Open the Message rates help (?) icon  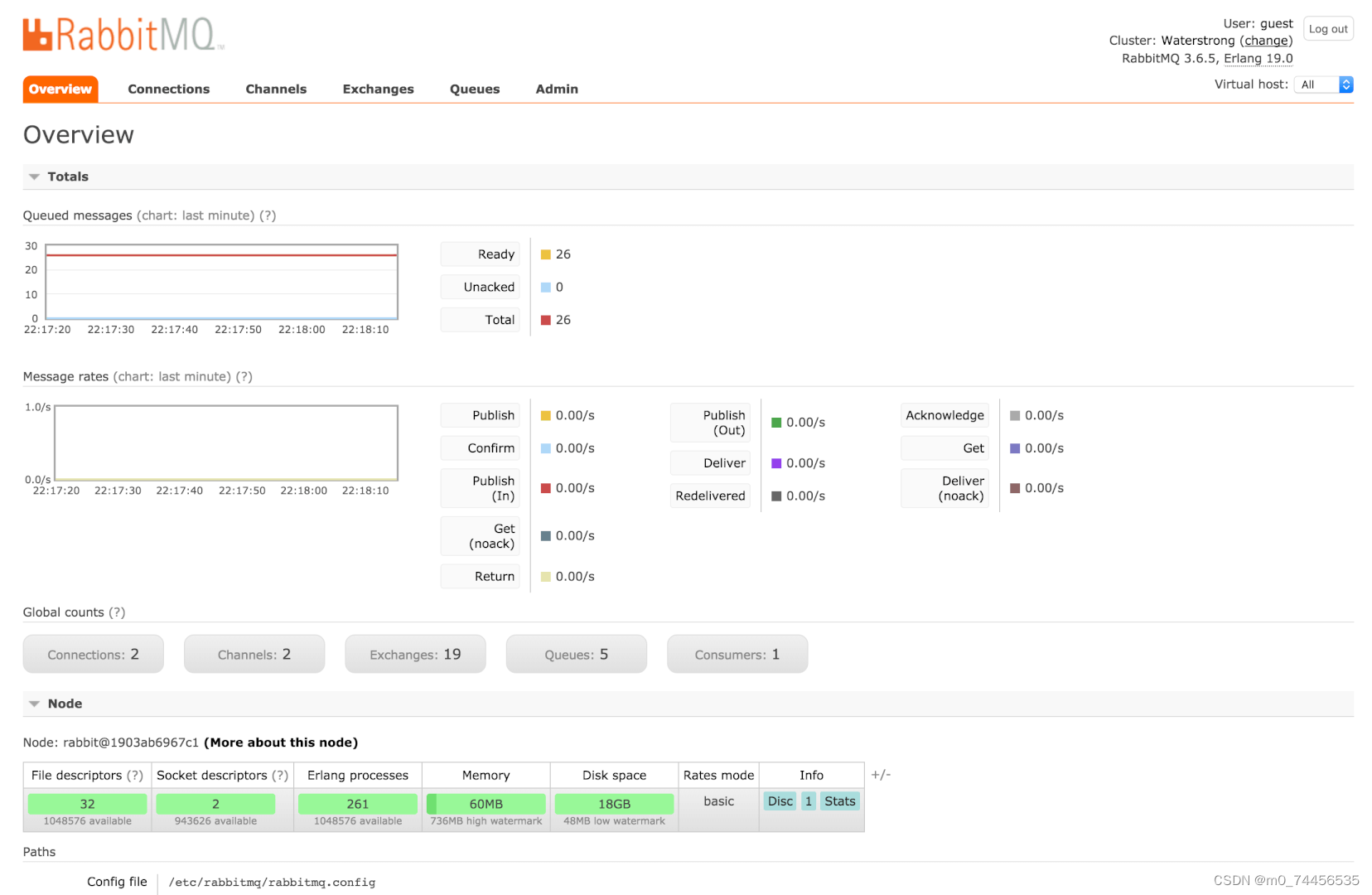(244, 376)
